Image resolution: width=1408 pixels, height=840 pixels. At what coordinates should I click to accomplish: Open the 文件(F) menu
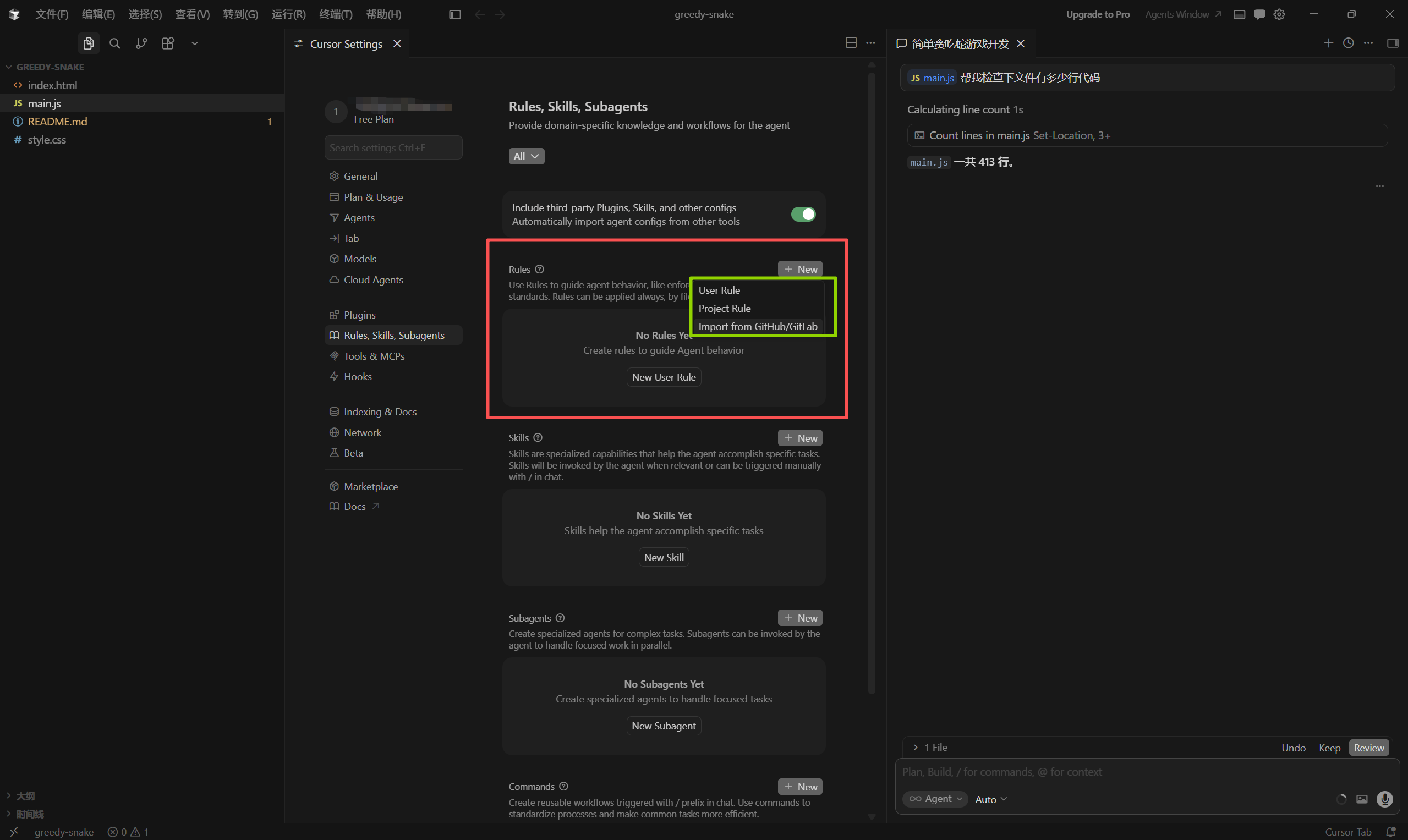point(52,14)
